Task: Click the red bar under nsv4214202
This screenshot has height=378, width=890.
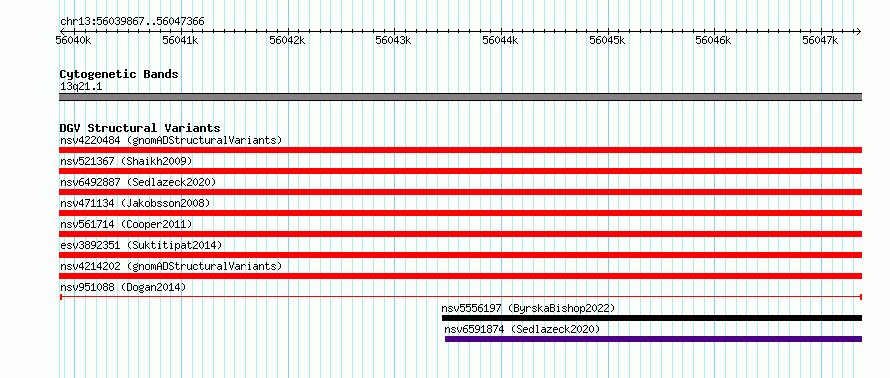Action: (460, 276)
